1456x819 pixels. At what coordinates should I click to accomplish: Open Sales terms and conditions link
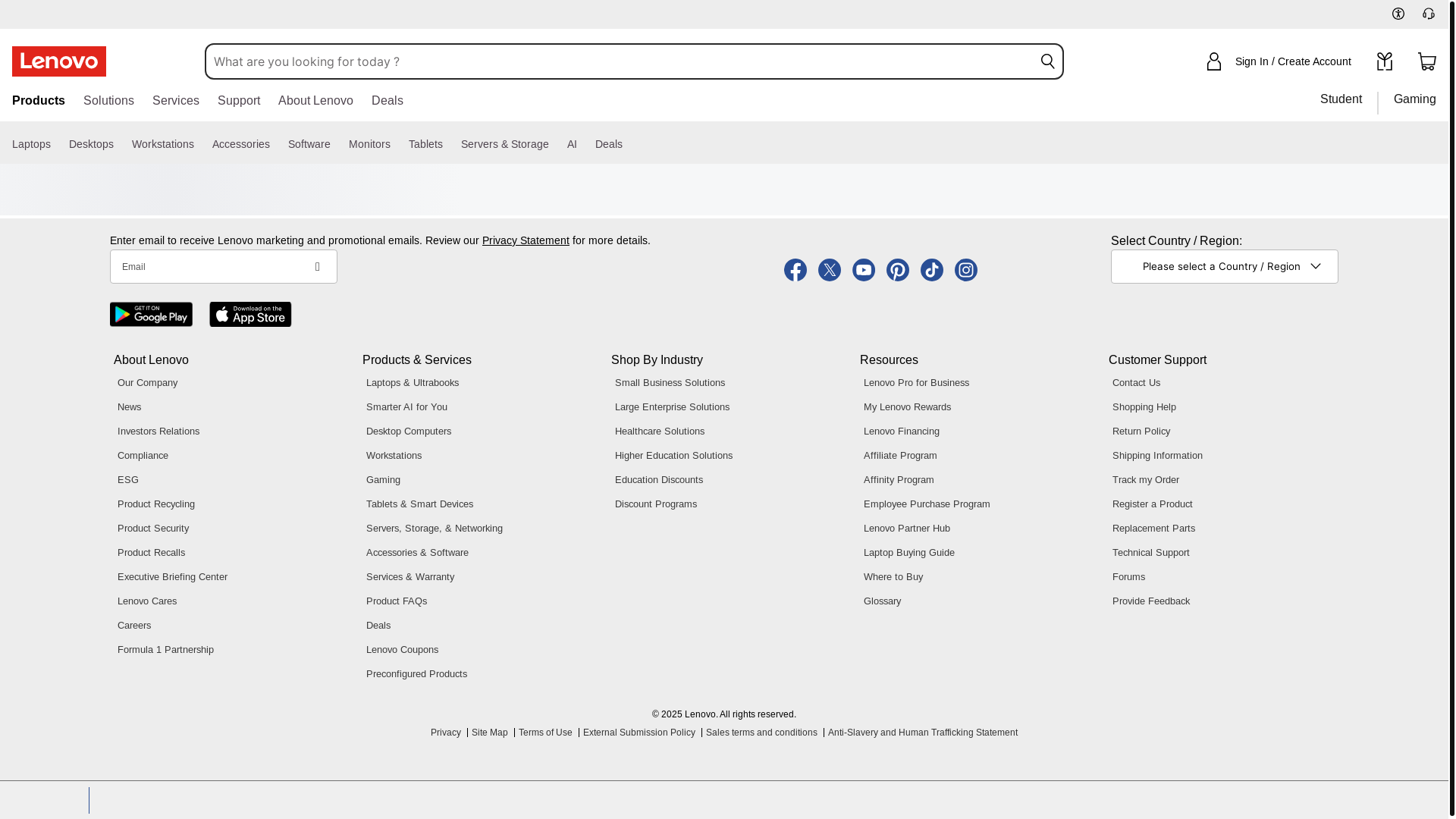point(761,733)
